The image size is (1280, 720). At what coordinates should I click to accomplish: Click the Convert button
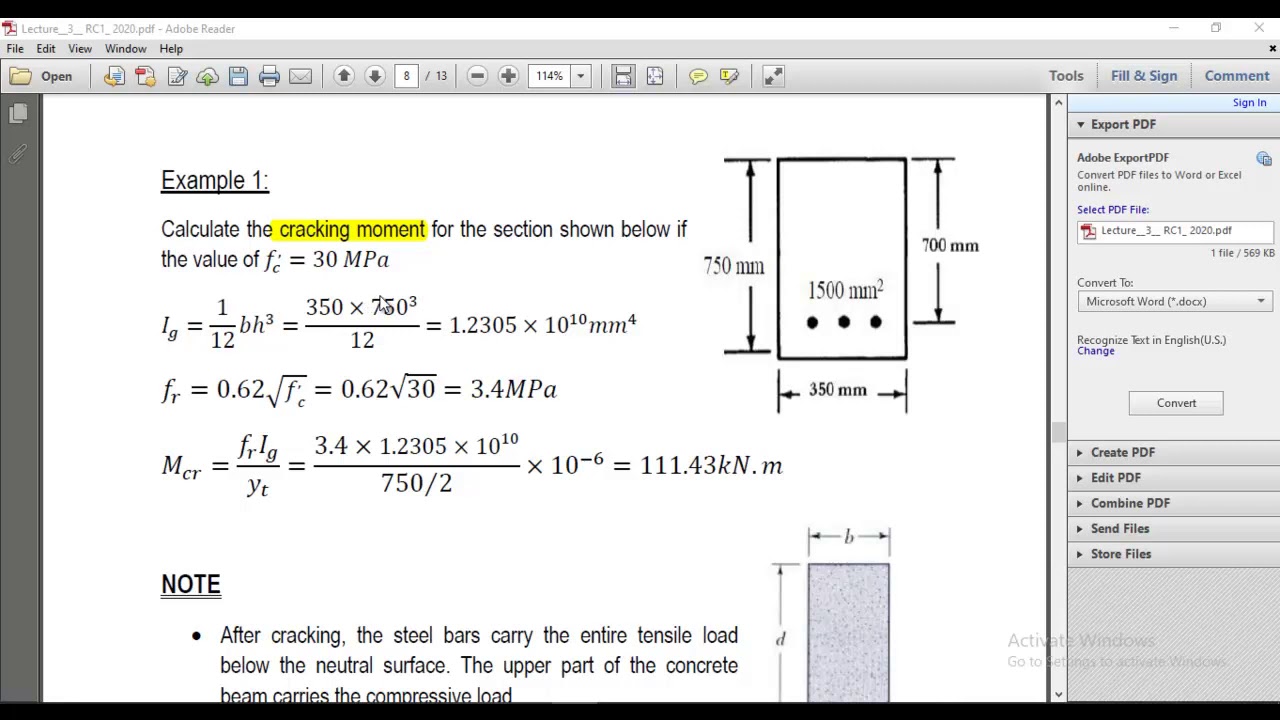coord(1176,403)
